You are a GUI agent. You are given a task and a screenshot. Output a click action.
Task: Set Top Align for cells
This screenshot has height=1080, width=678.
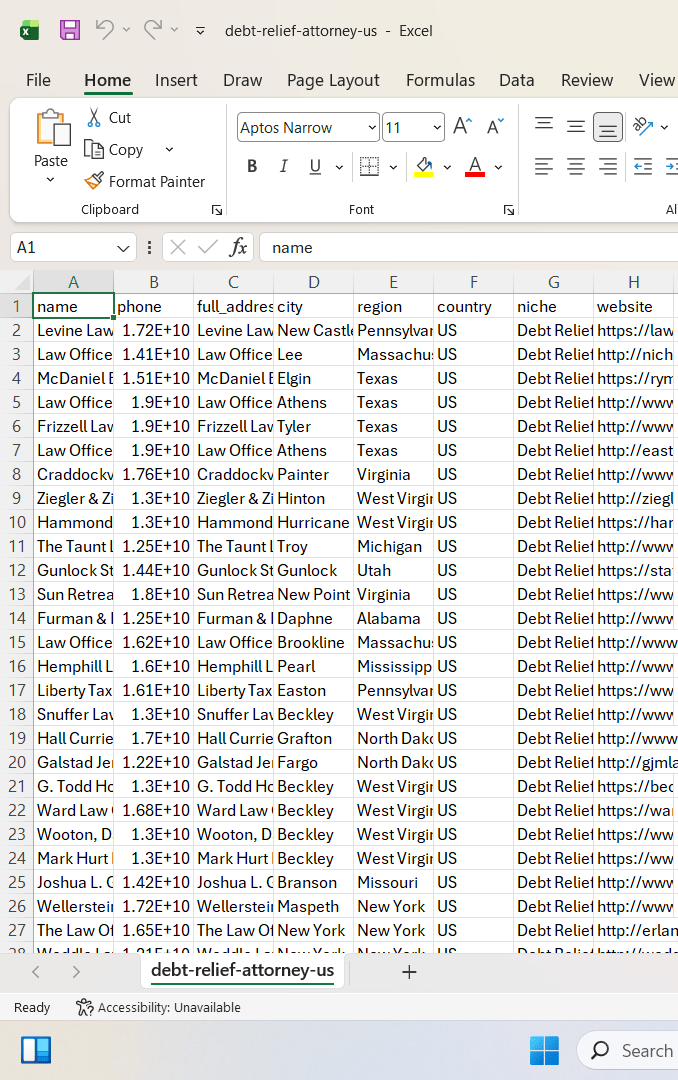click(x=544, y=124)
